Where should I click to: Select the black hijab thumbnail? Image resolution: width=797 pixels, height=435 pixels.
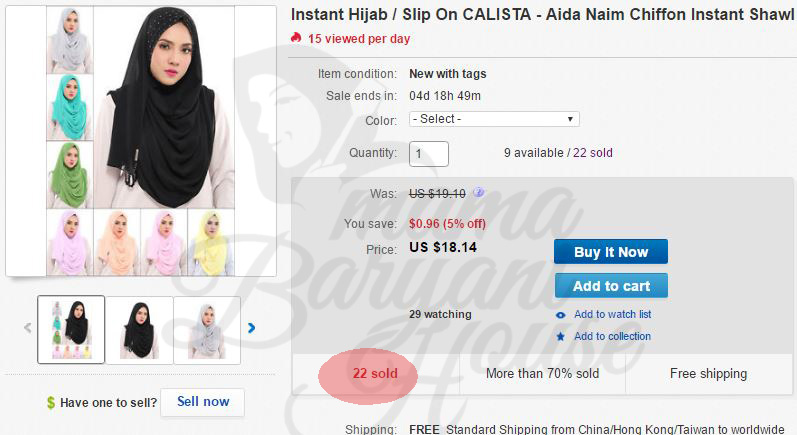[x=139, y=329]
